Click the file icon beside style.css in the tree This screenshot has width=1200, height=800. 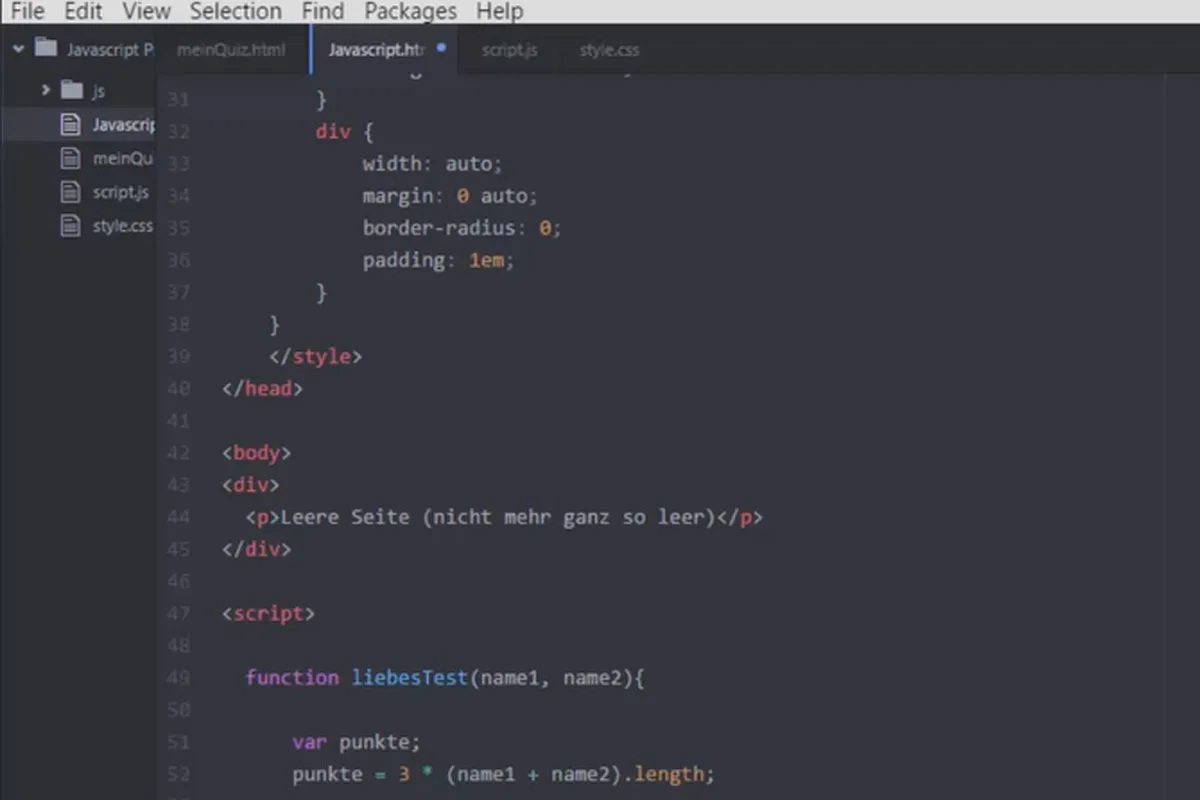click(x=70, y=226)
